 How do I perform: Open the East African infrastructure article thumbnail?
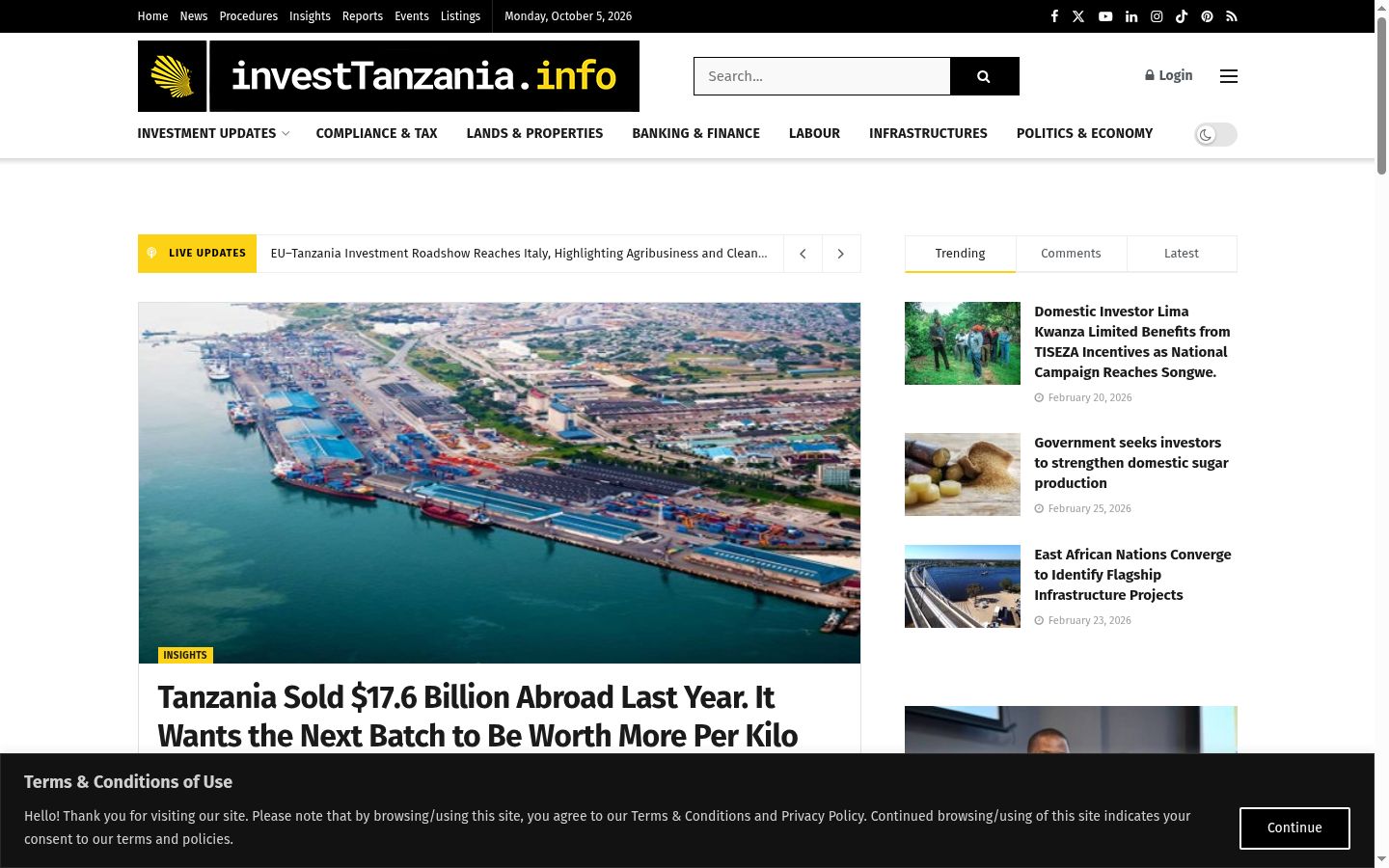coord(963,586)
